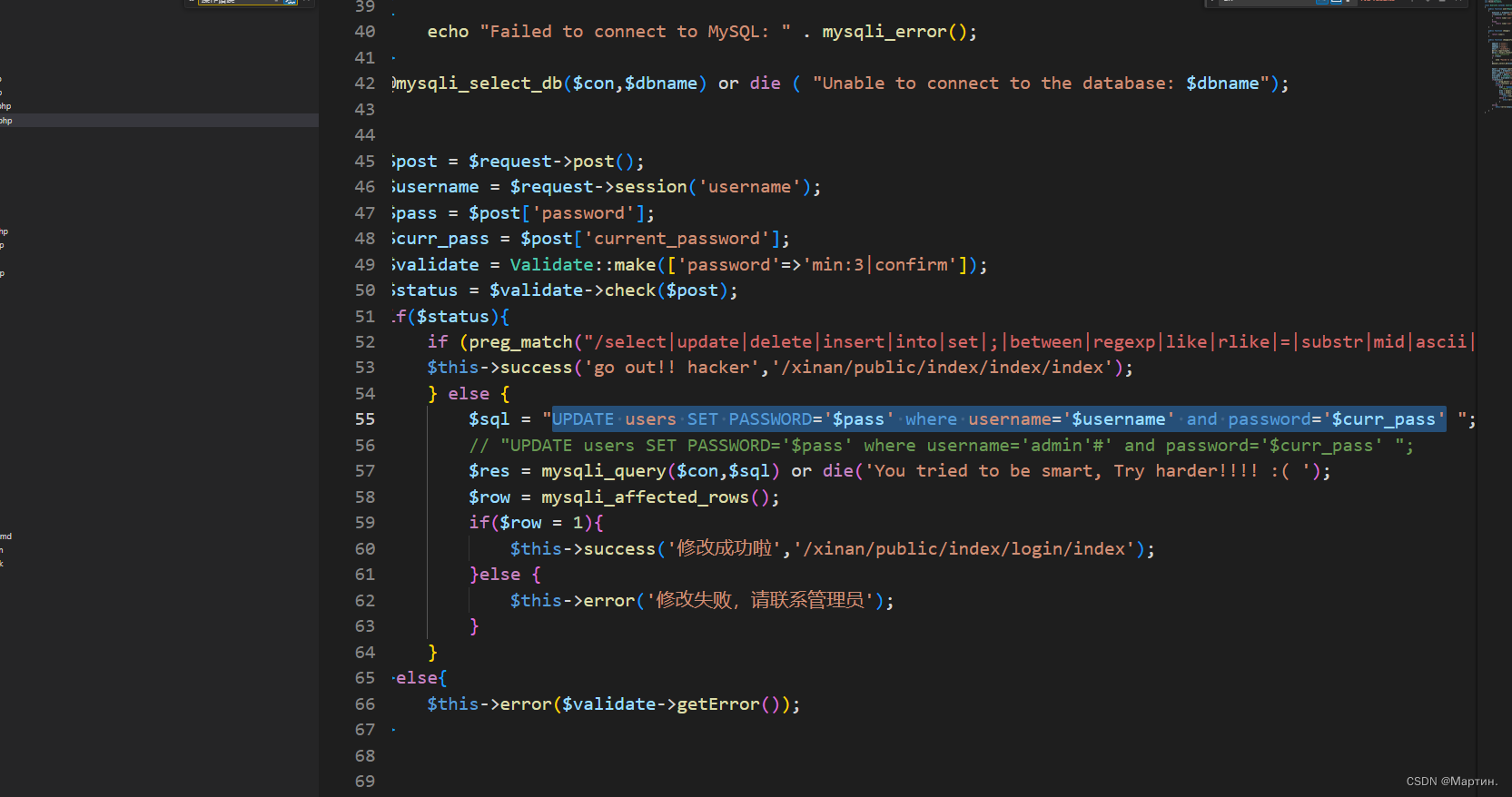The width and height of the screenshot is (1512, 797).
Task: Click Validate::make on line 49
Action: [x=583, y=265]
